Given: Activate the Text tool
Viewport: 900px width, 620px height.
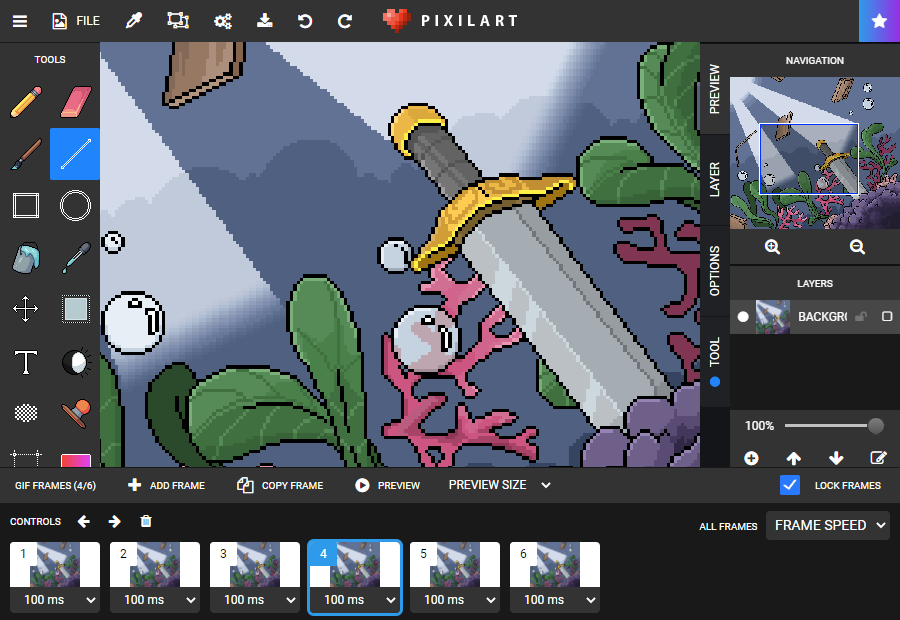Looking at the screenshot, I should pos(25,362).
